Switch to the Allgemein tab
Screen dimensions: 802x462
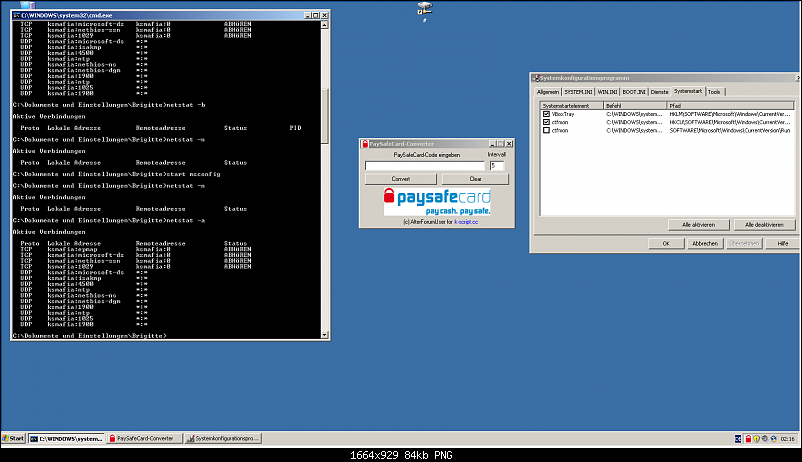pyautogui.click(x=548, y=92)
